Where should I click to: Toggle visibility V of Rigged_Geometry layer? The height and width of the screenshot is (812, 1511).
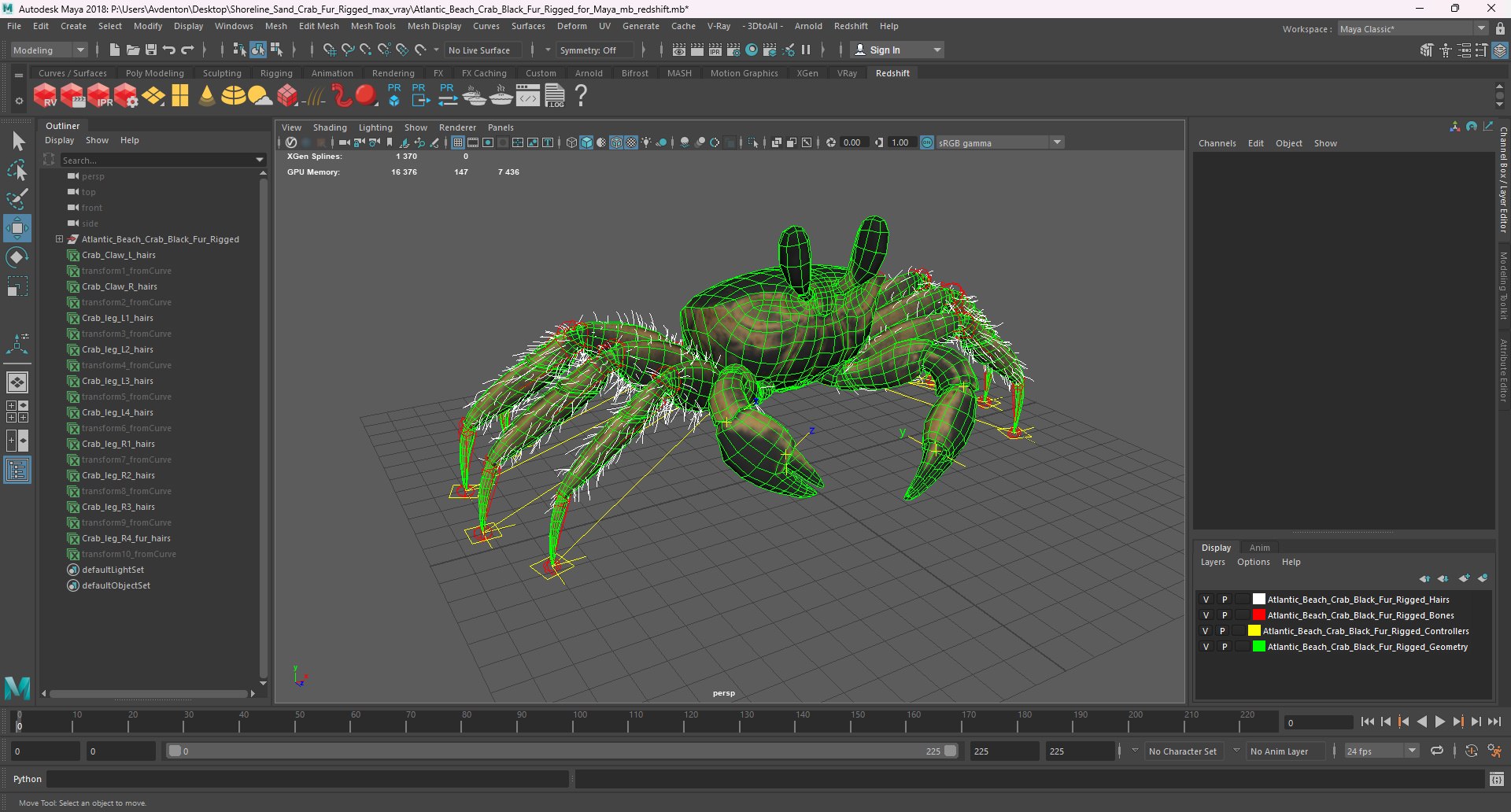point(1206,647)
